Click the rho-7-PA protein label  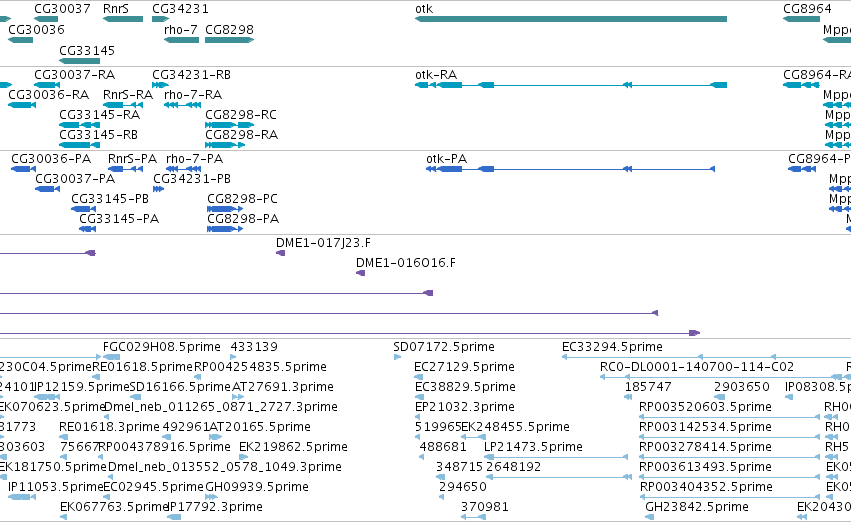(195, 159)
